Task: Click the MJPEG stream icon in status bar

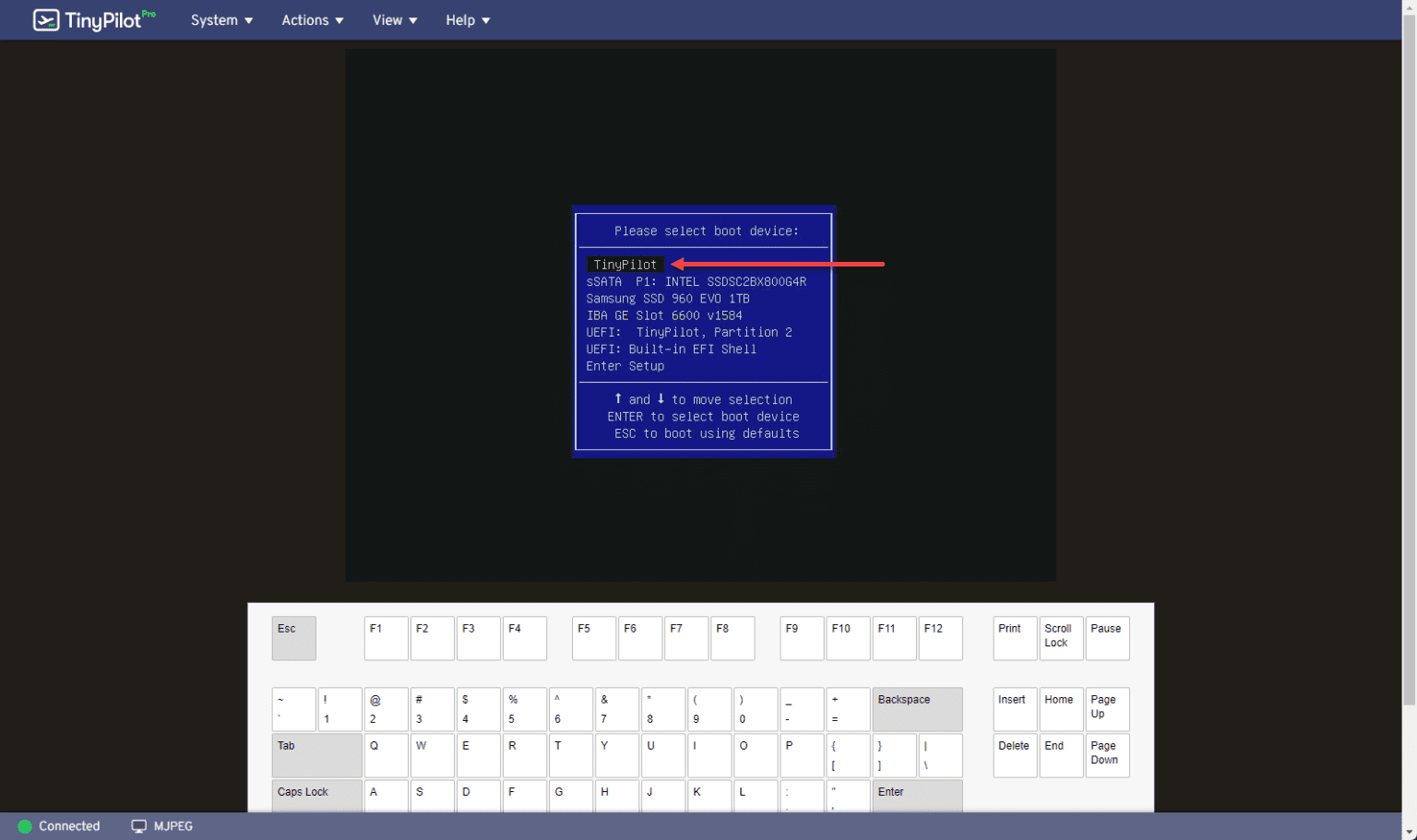Action: pos(139,825)
